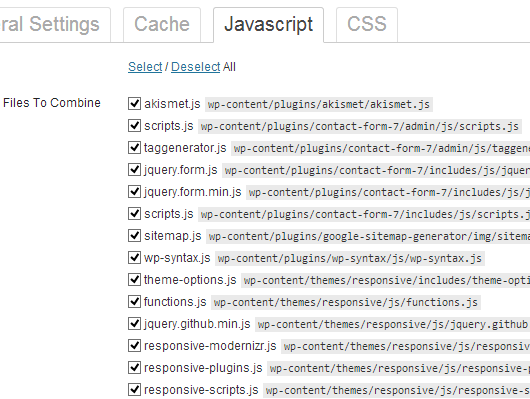This screenshot has width=530, height=399.
Task: Uncheck the taggenerator.js checkbox
Action: click(x=134, y=147)
